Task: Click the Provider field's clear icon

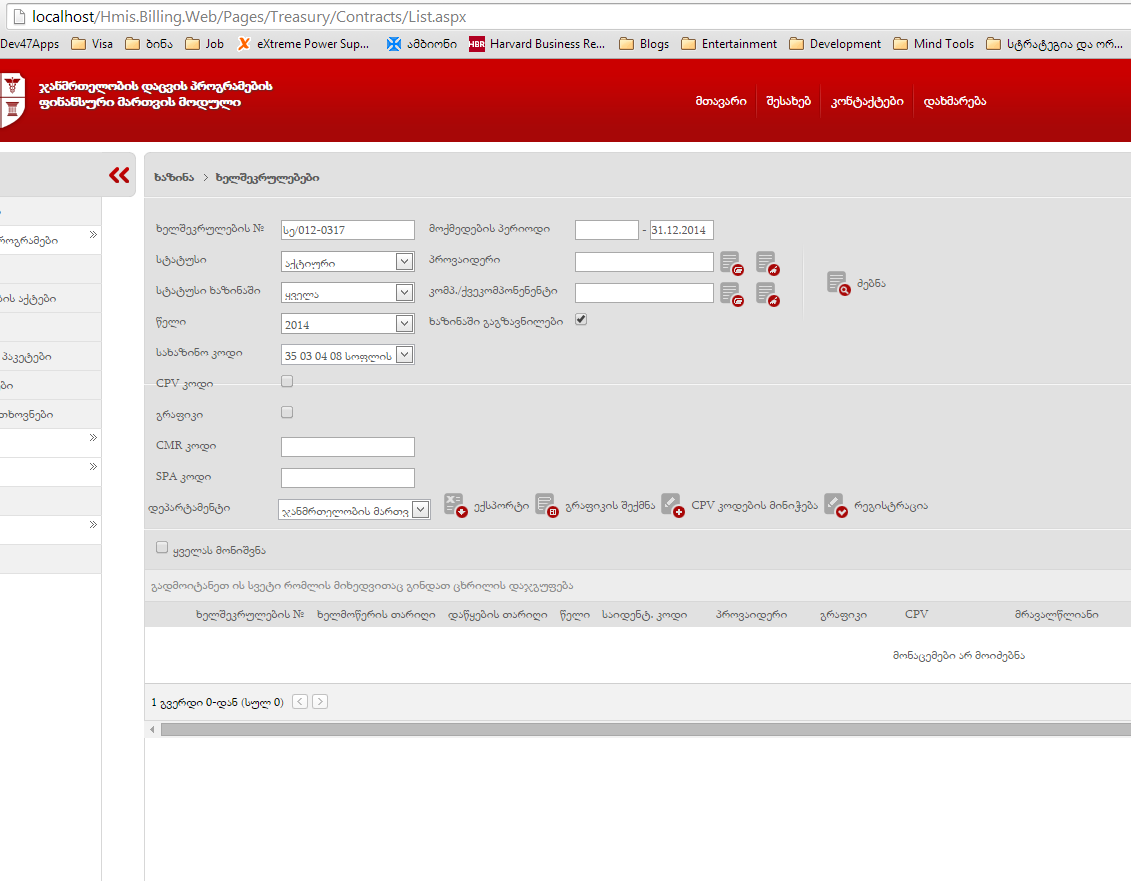Action: (x=767, y=263)
